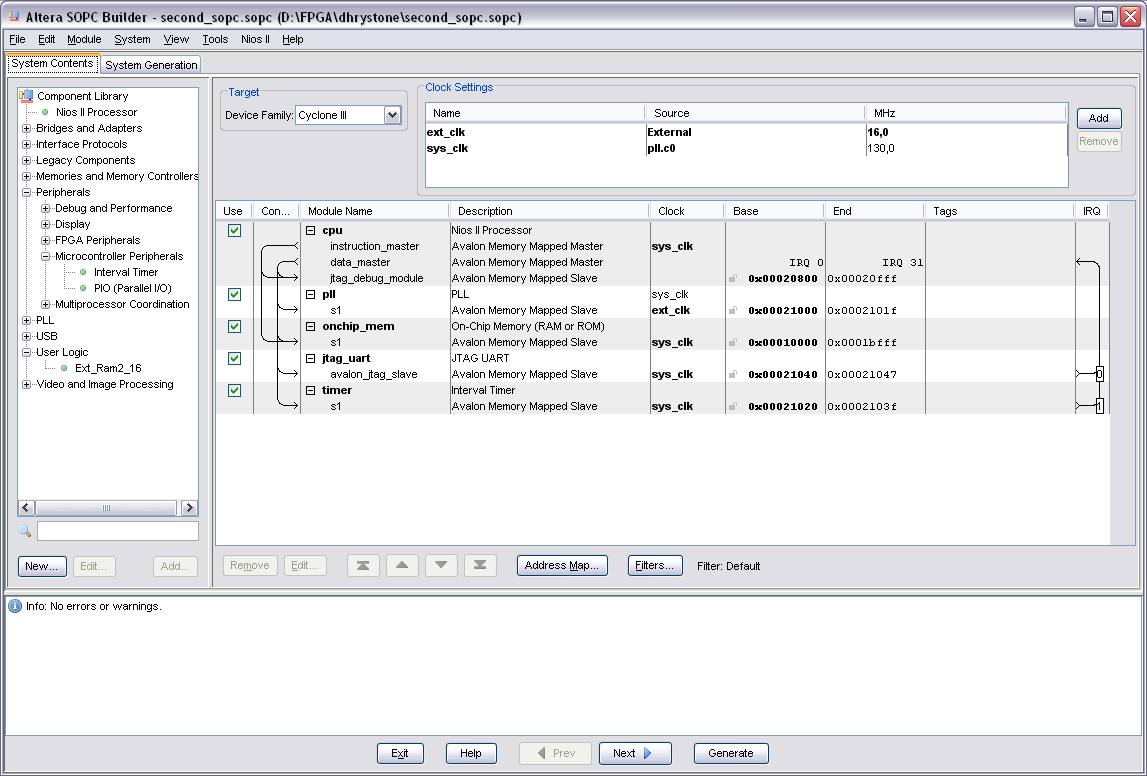Click the lock icon beside jtag_debug_module base address
Screen dimensions: 1147x776
tap(733, 279)
